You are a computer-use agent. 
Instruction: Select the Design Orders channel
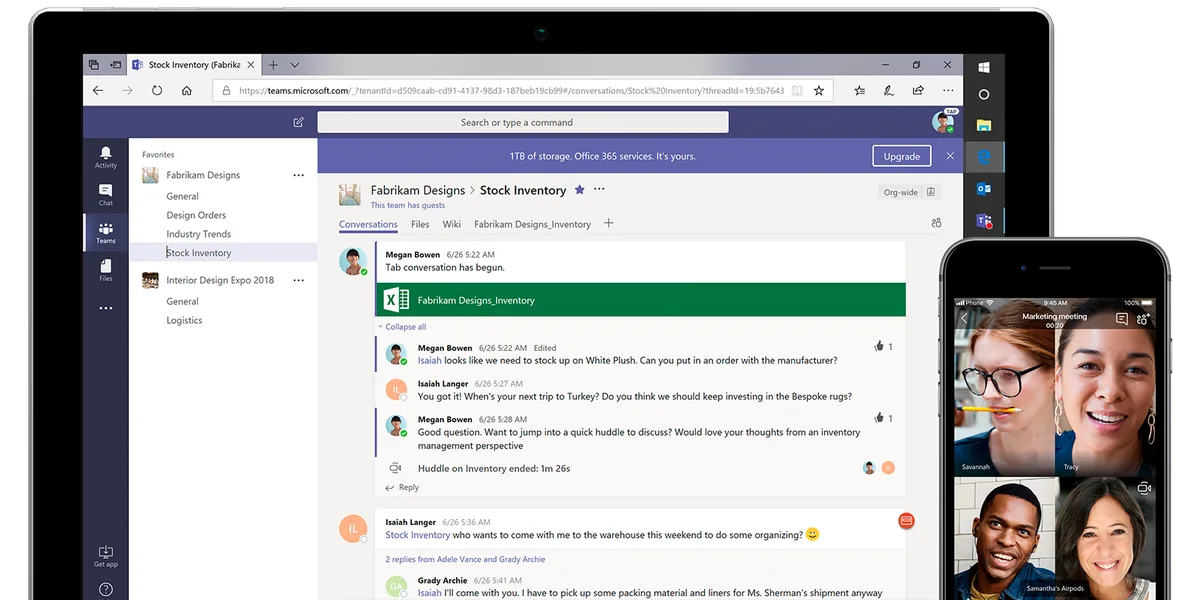196,215
